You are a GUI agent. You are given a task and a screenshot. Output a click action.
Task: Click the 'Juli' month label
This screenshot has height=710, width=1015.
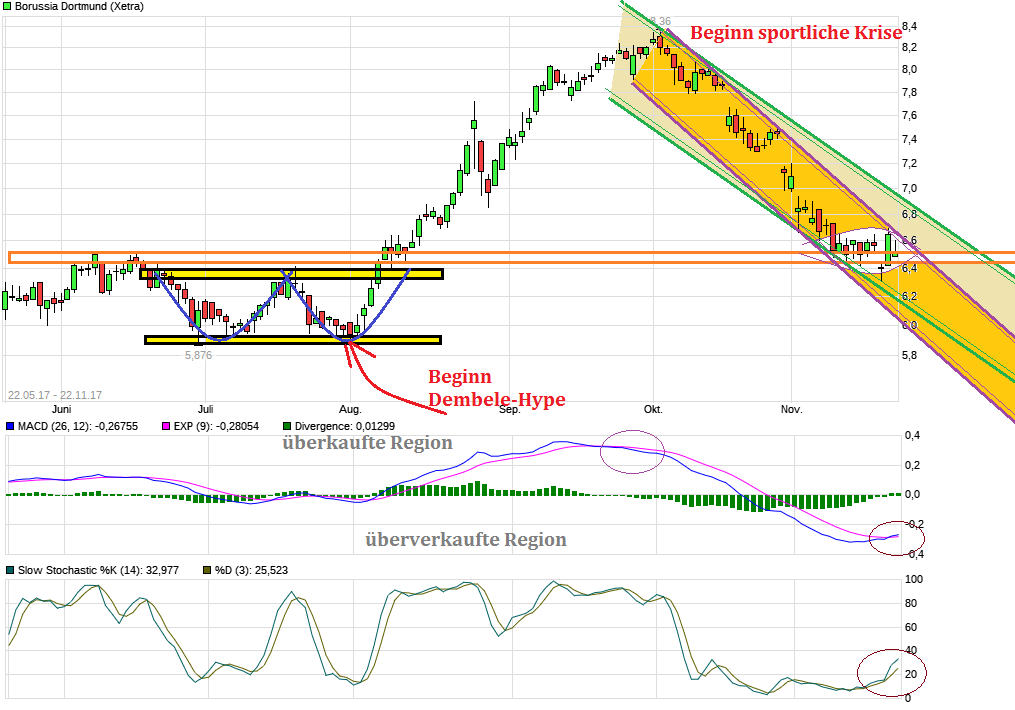click(205, 409)
